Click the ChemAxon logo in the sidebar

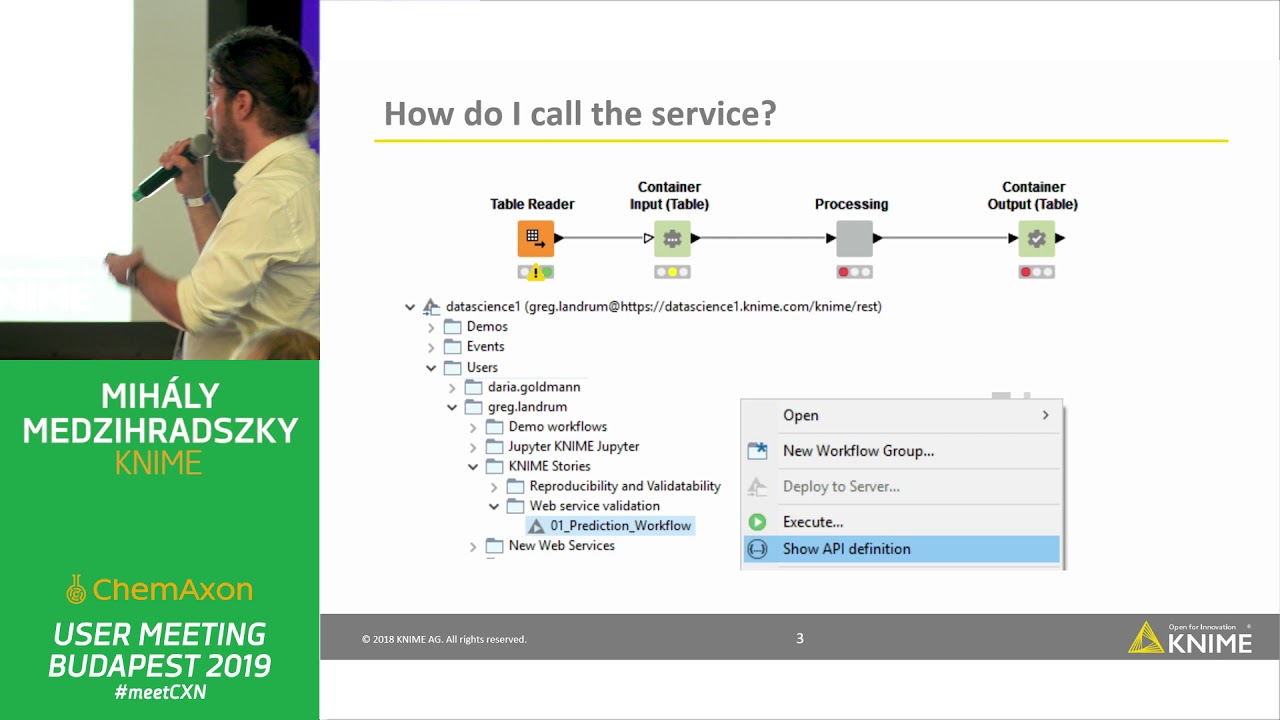(x=159, y=590)
